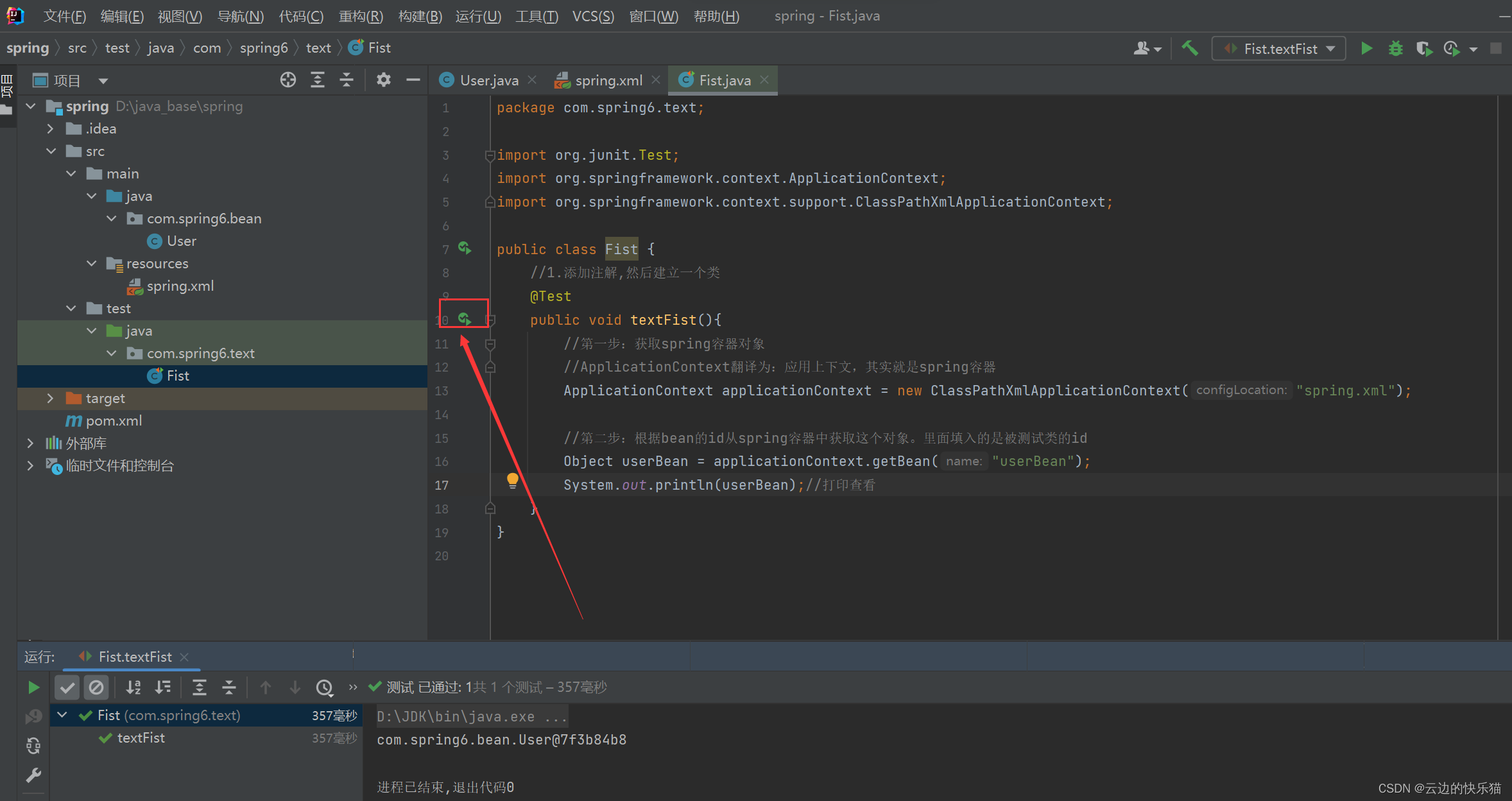Collapse the src folder

[51, 151]
